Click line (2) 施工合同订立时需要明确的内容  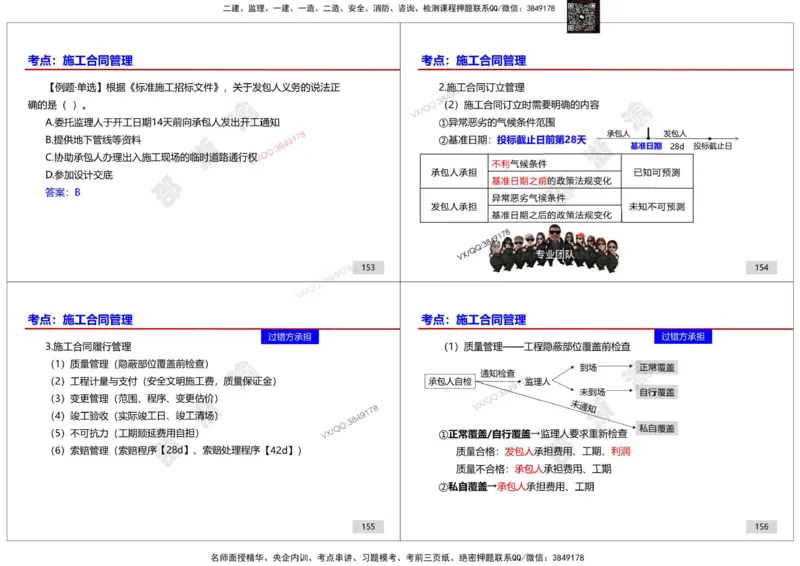click(521, 105)
